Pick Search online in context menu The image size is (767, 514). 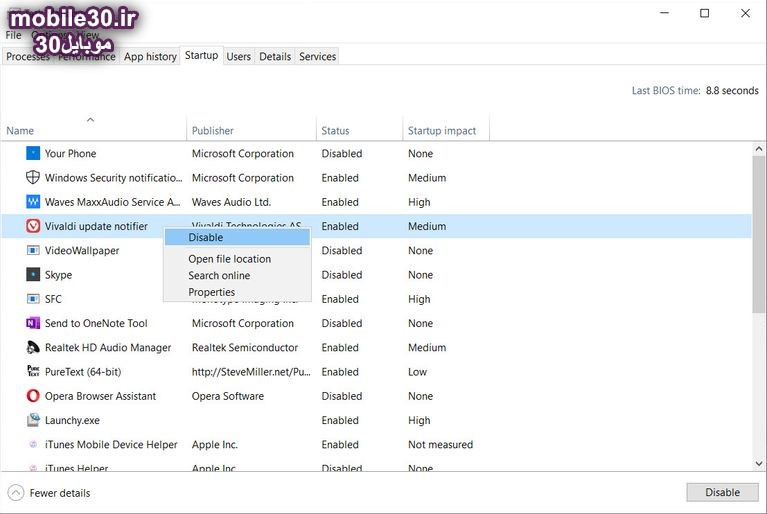click(219, 276)
